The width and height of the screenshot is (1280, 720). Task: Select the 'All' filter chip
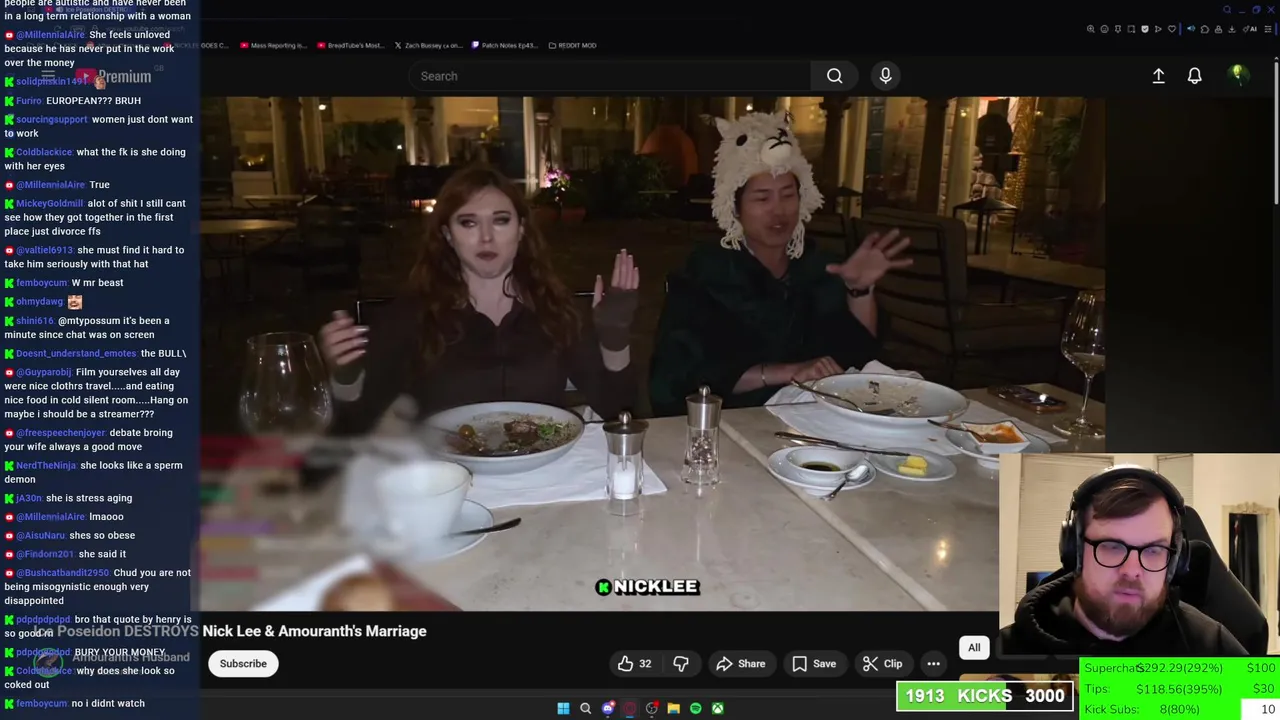[974, 648]
